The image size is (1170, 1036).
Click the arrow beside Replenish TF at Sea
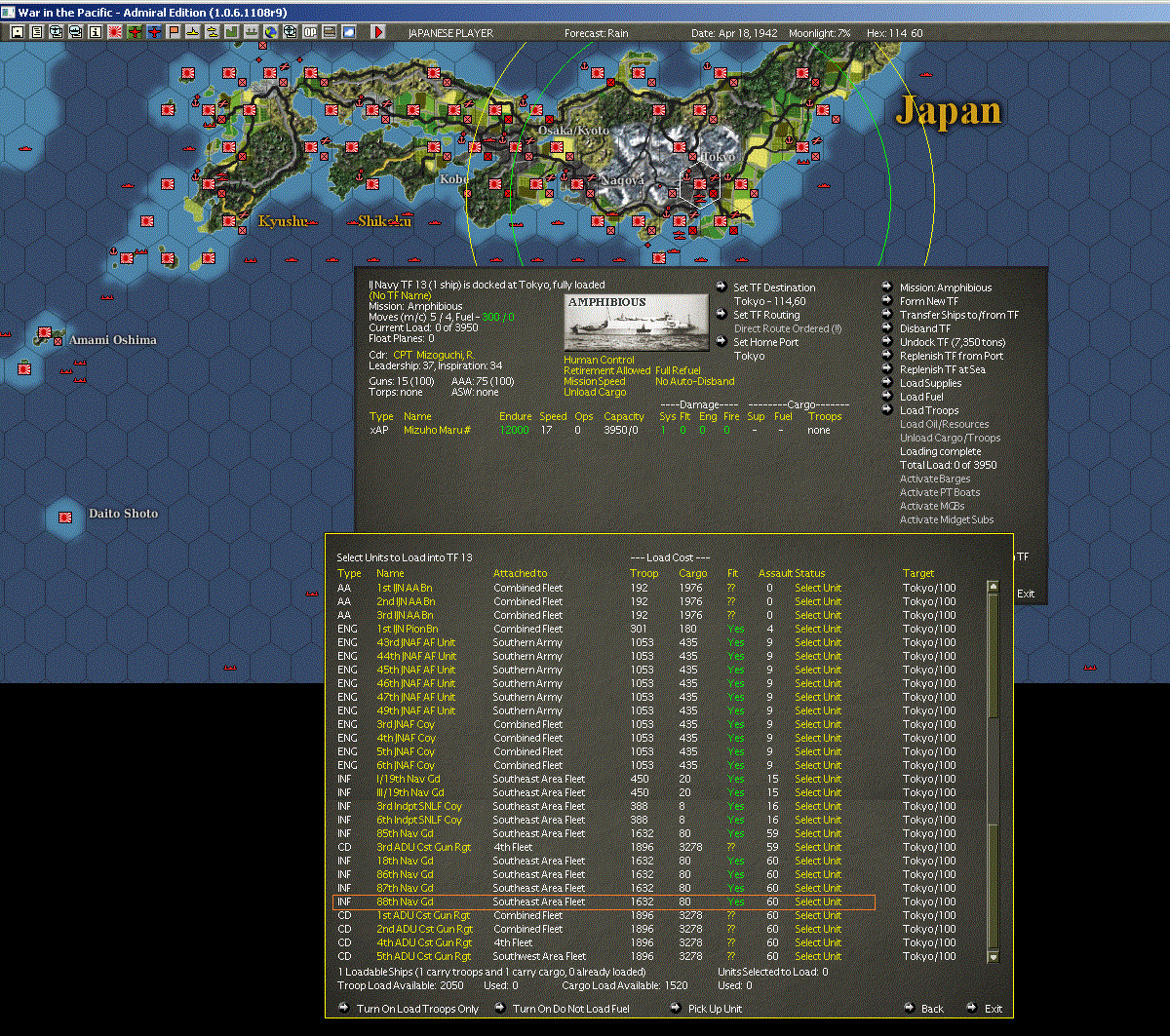[x=887, y=368]
